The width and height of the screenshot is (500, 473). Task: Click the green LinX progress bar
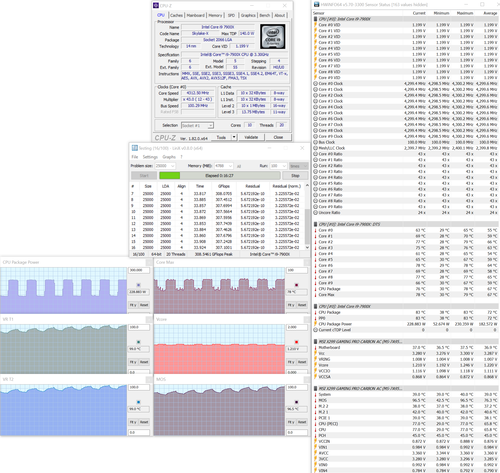pos(219,175)
